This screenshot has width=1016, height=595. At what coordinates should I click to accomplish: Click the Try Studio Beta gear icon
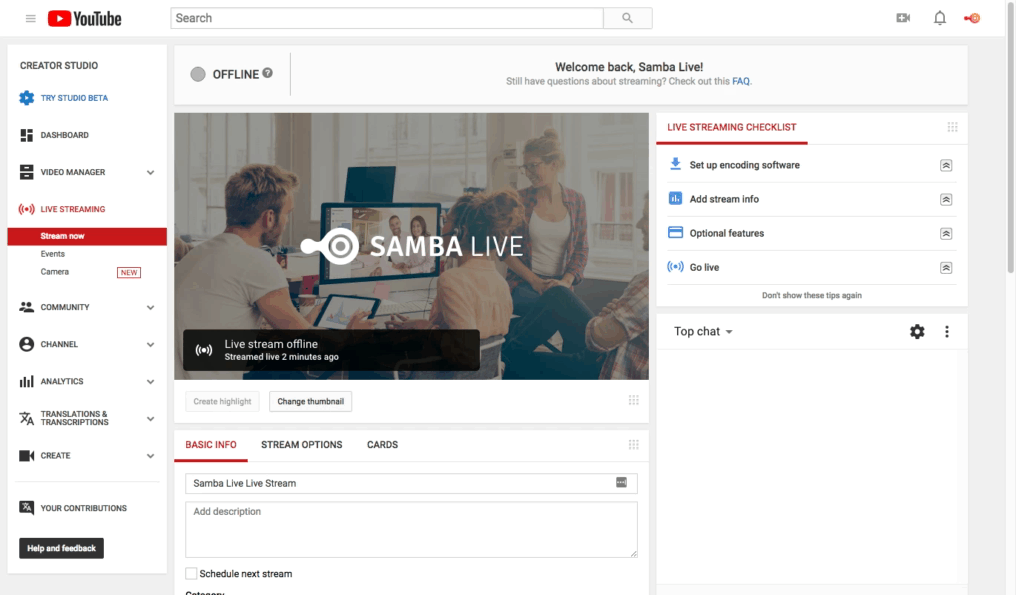[27, 98]
